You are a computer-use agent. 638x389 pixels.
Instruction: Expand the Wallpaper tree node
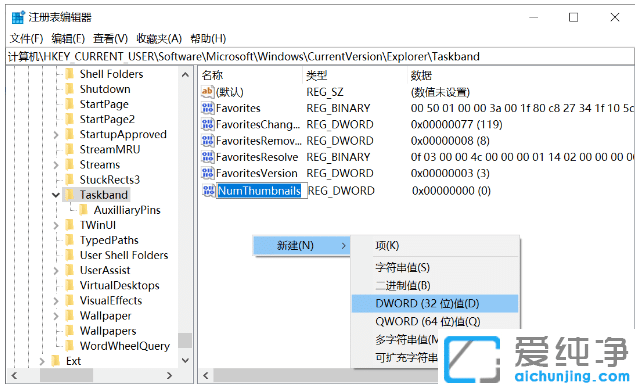point(56,316)
